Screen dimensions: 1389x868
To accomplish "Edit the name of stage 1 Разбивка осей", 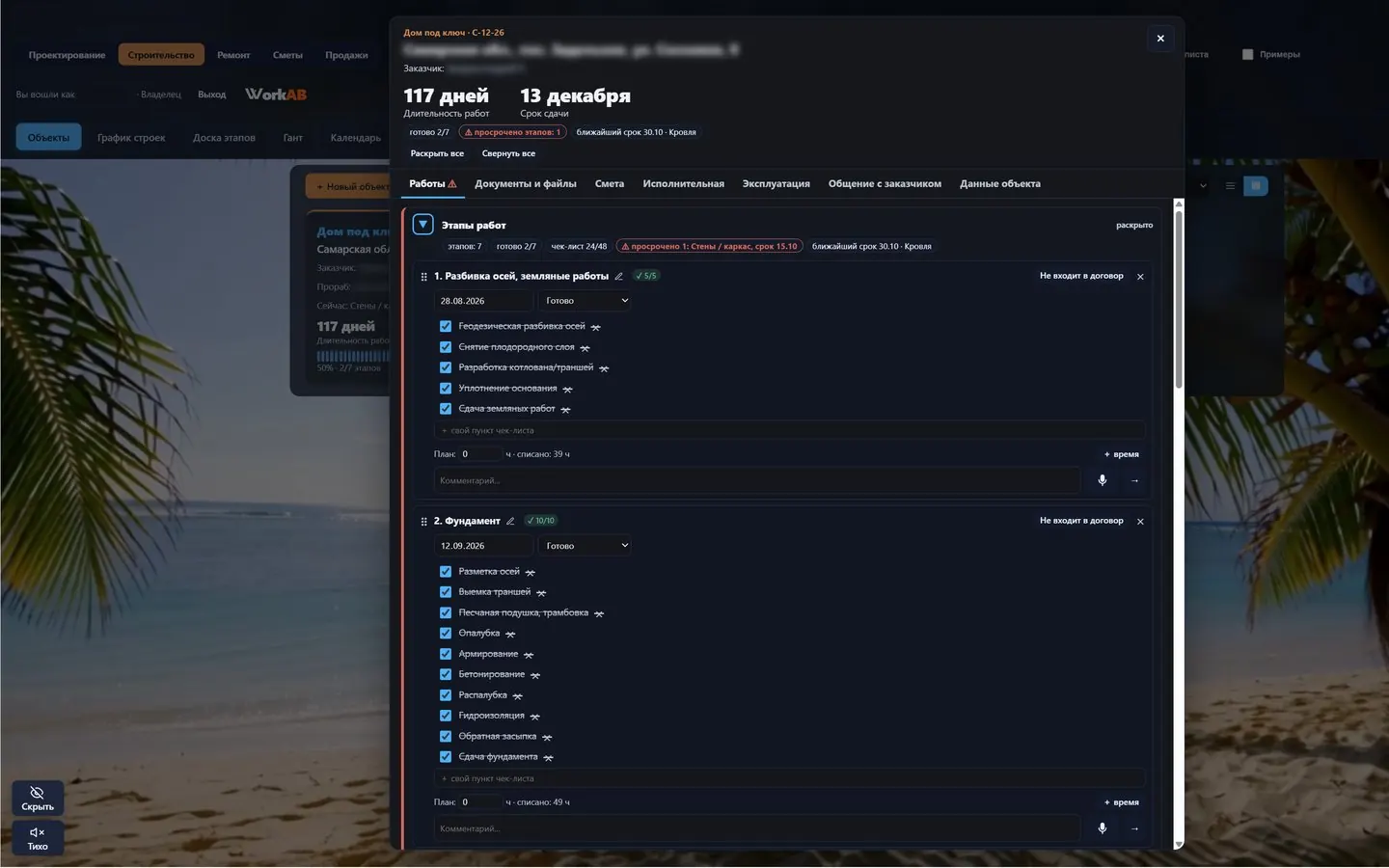I will coord(619,276).
